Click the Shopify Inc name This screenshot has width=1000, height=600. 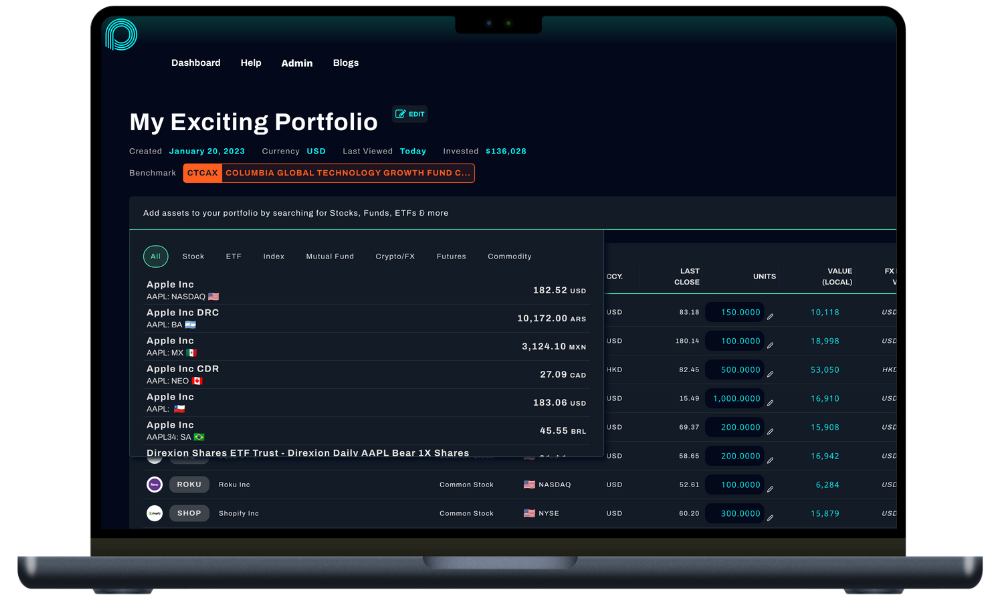pos(239,513)
